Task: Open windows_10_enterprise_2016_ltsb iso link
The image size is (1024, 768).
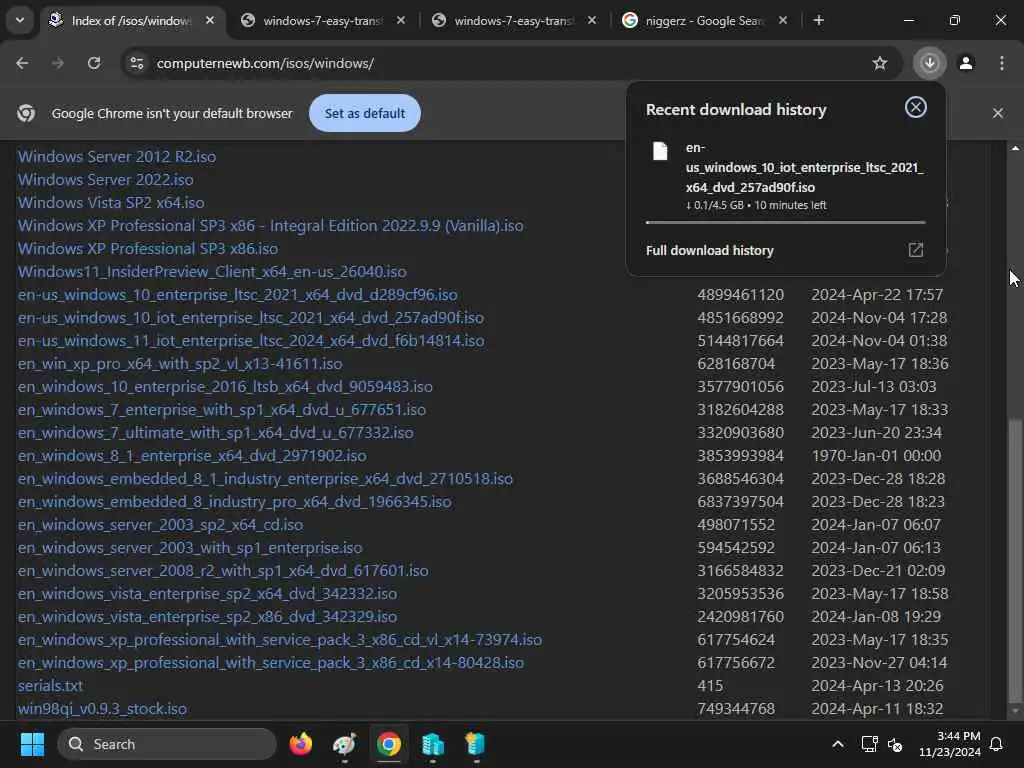Action: point(225,387)
